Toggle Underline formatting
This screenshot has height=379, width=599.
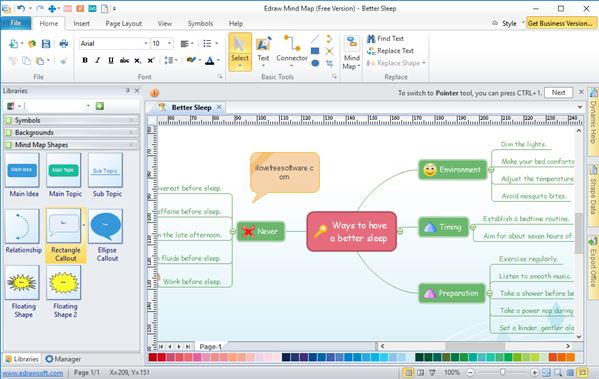pyautogui.click(x=111, y=60)
